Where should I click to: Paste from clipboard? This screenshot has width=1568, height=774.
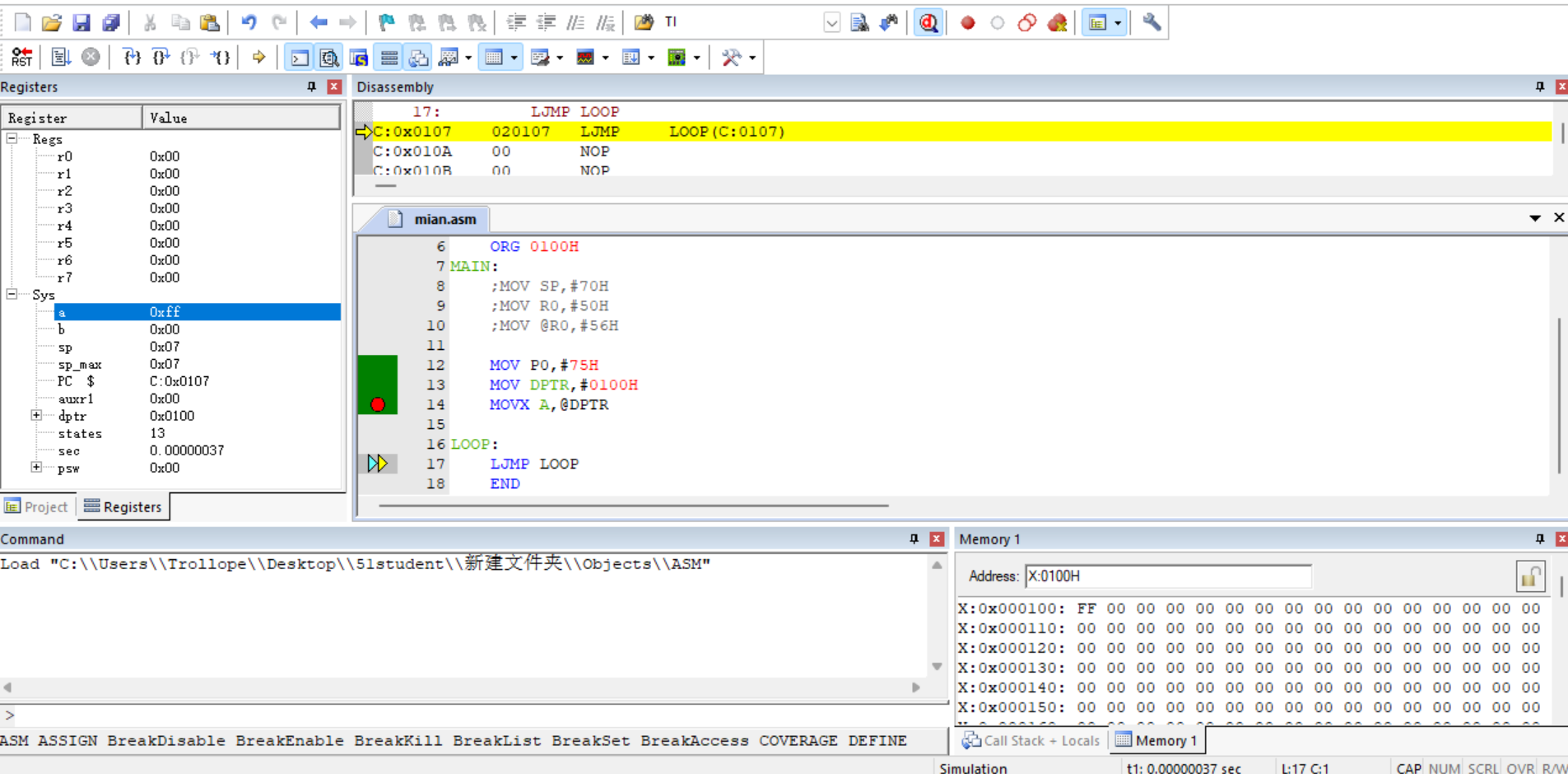click(211, 22)
